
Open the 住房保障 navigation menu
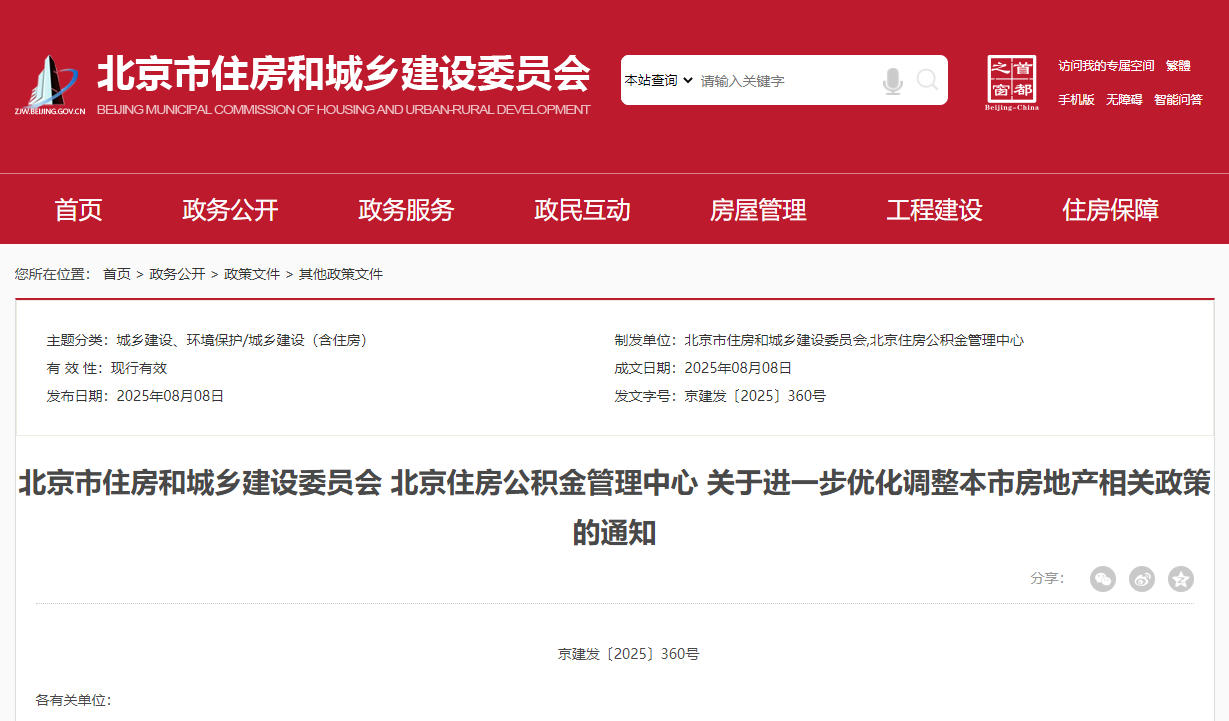coord(1110,210)
